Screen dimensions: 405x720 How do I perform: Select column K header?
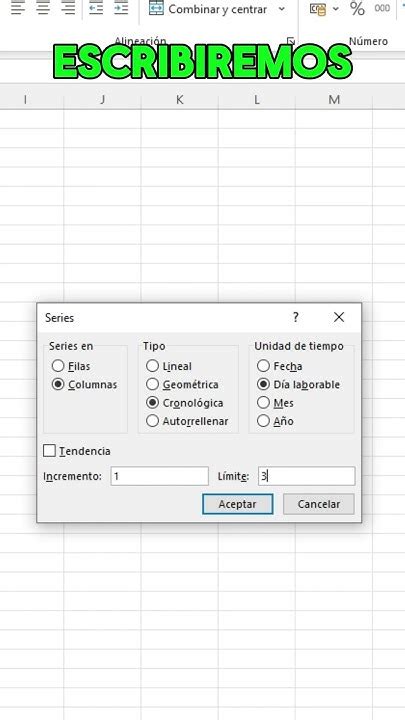[x=180, y=99]
